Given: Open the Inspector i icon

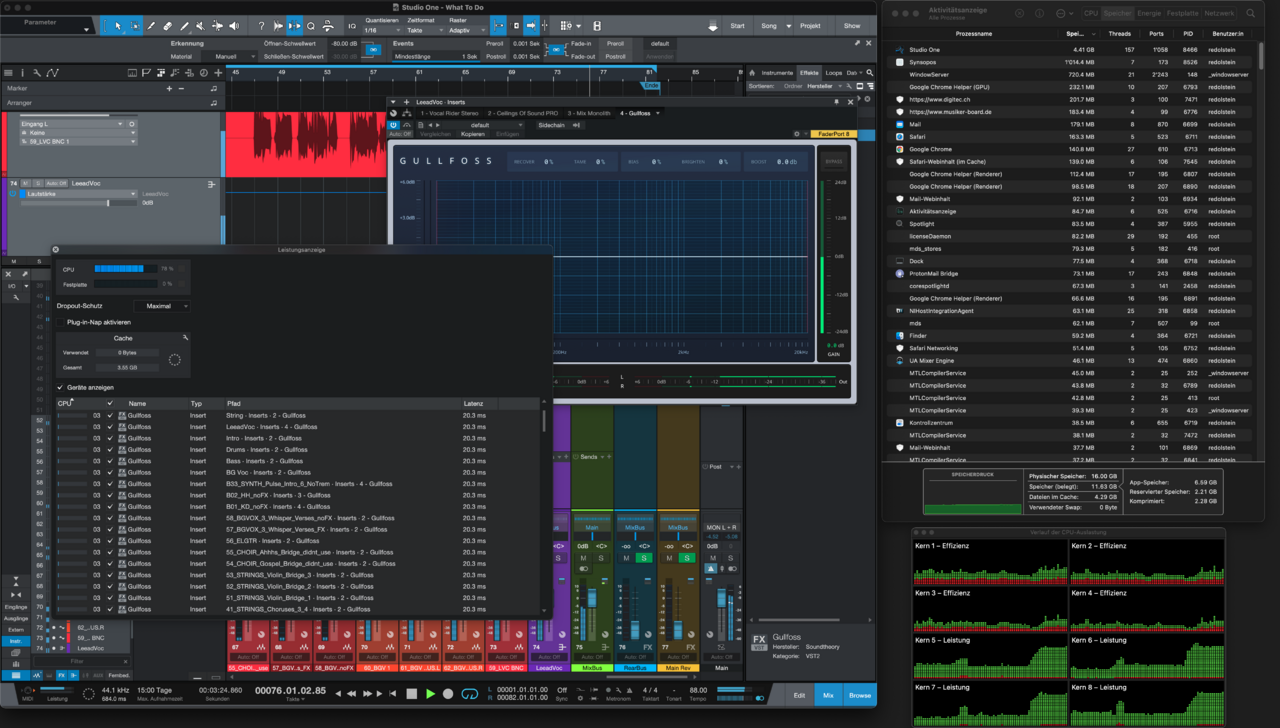Looking at the screenshot, I should click(22, 73).
